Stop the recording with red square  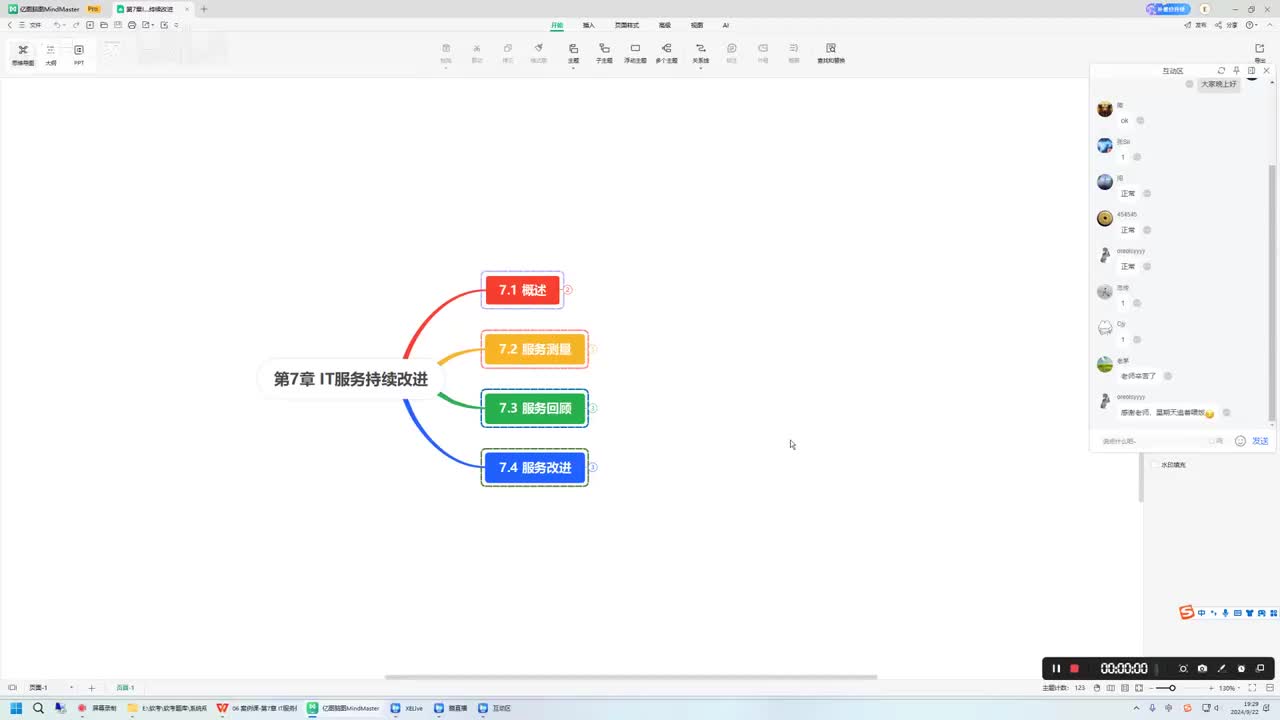(x=1075, y=668)
